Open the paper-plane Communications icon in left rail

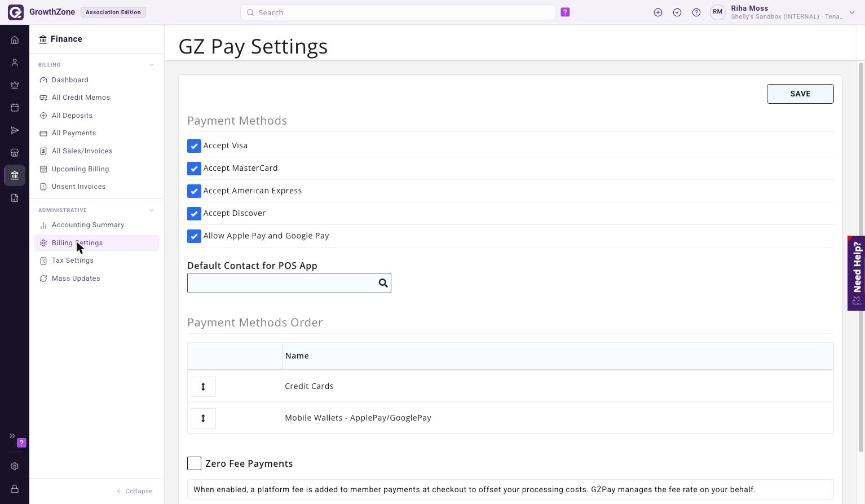(x=15, y=130)
